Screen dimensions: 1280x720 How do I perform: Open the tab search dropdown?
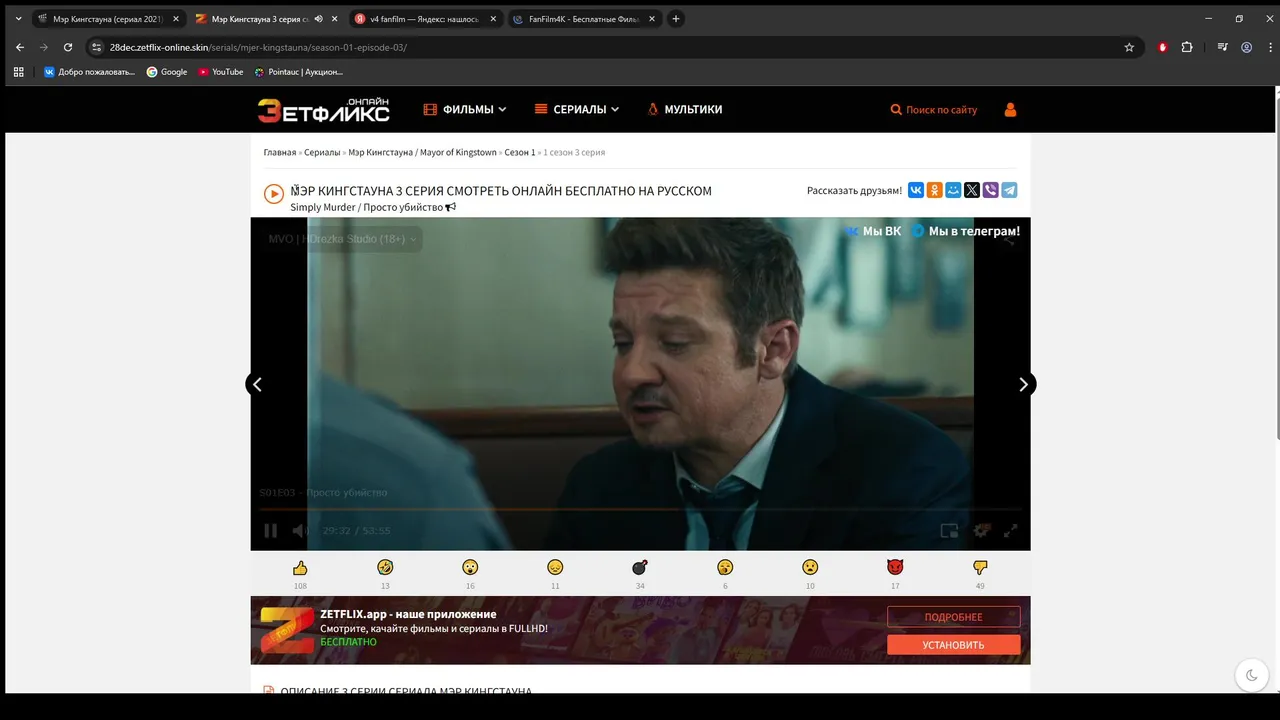point(18,19)
